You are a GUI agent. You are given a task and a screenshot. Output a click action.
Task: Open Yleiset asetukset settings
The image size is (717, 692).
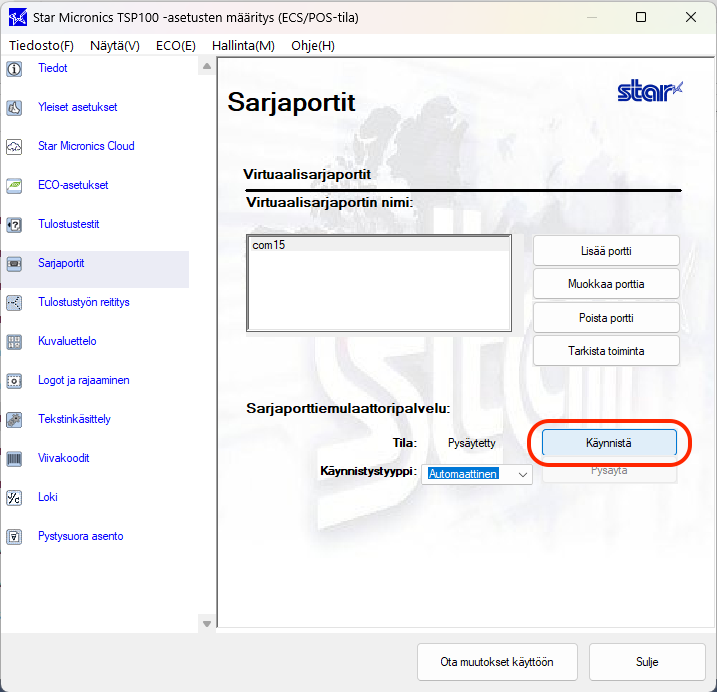tap(78, 107)
